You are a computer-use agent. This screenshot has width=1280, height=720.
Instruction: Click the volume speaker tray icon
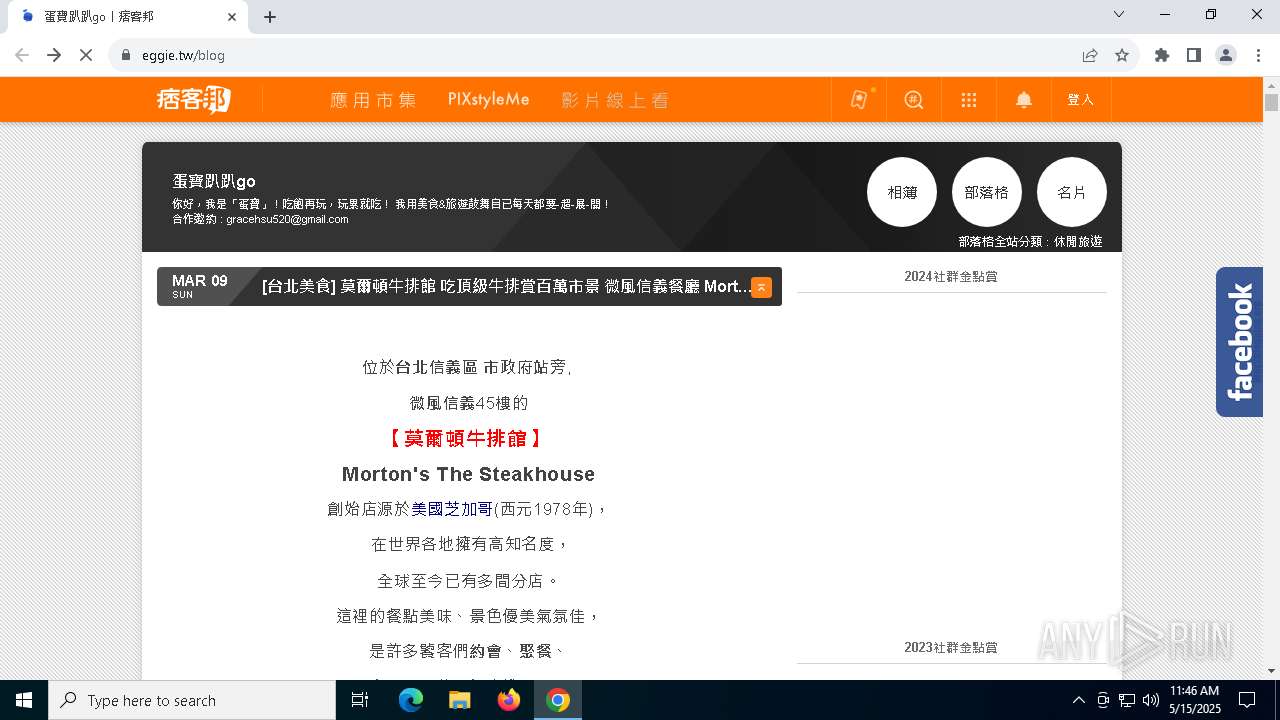[1151, 700]
